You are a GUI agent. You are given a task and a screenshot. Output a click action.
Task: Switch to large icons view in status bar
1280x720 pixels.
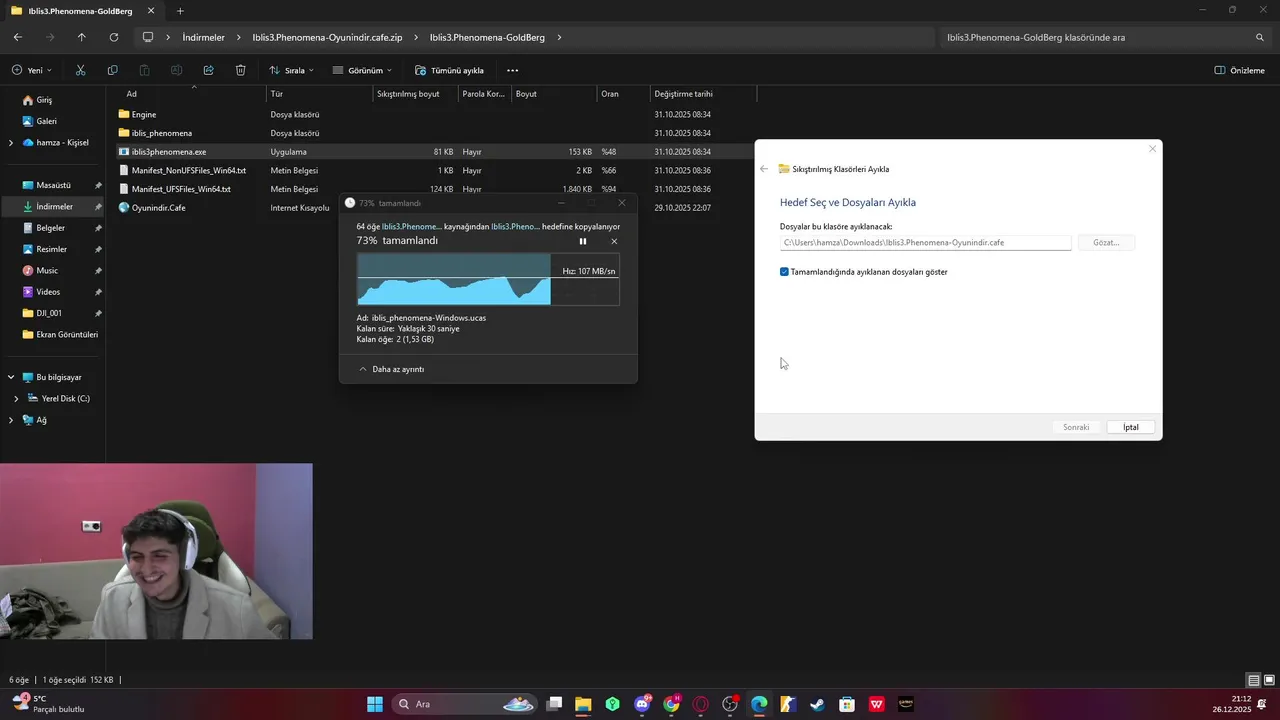pos(1269,680)
